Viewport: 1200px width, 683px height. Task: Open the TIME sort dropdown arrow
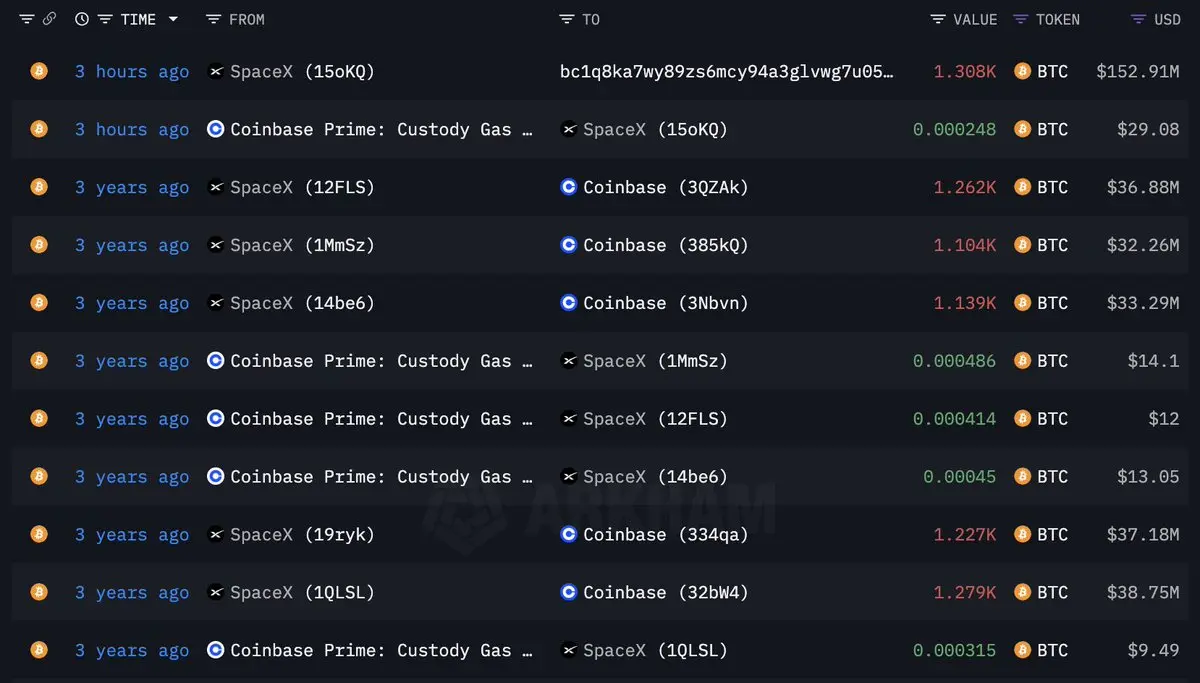pos(173,19)
